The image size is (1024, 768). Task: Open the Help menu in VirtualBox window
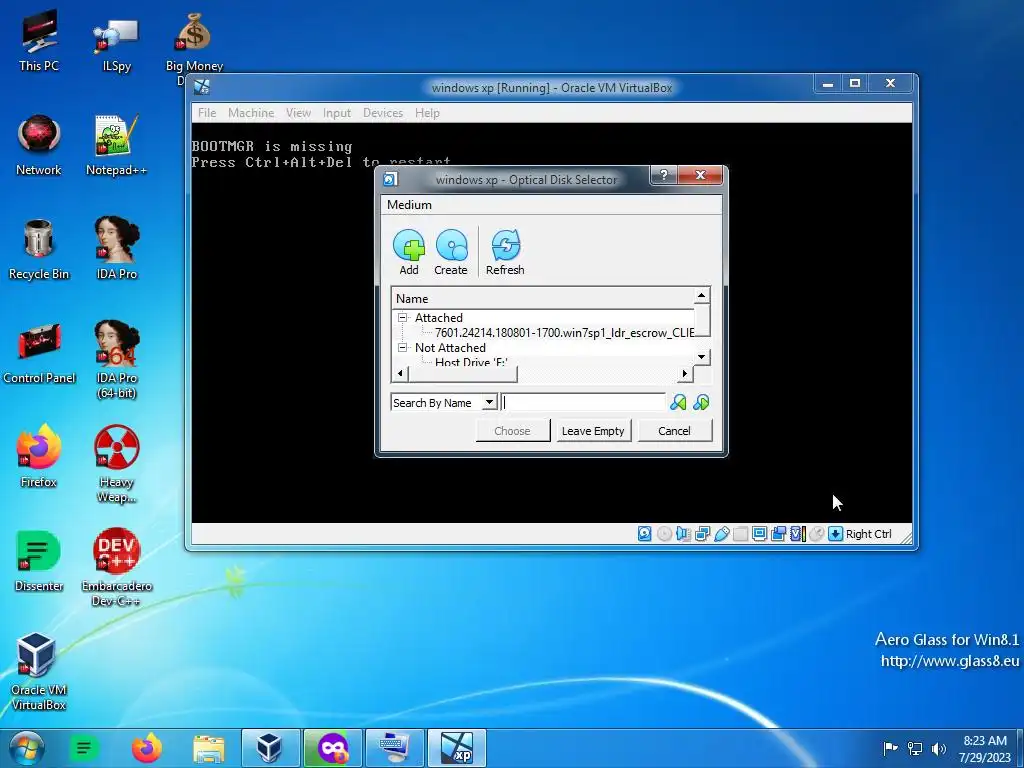point(427,113)
